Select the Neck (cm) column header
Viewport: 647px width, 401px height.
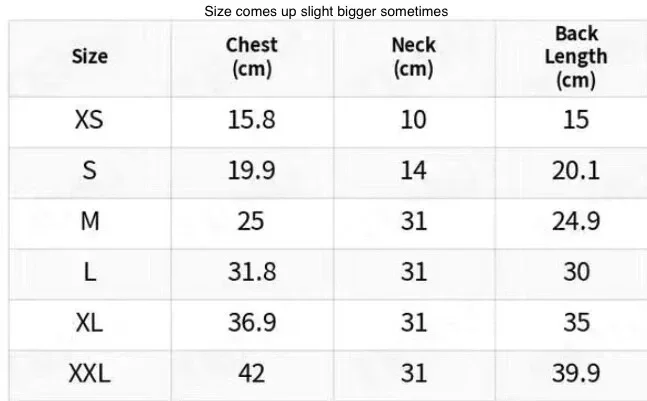click(x=413, y=57)
